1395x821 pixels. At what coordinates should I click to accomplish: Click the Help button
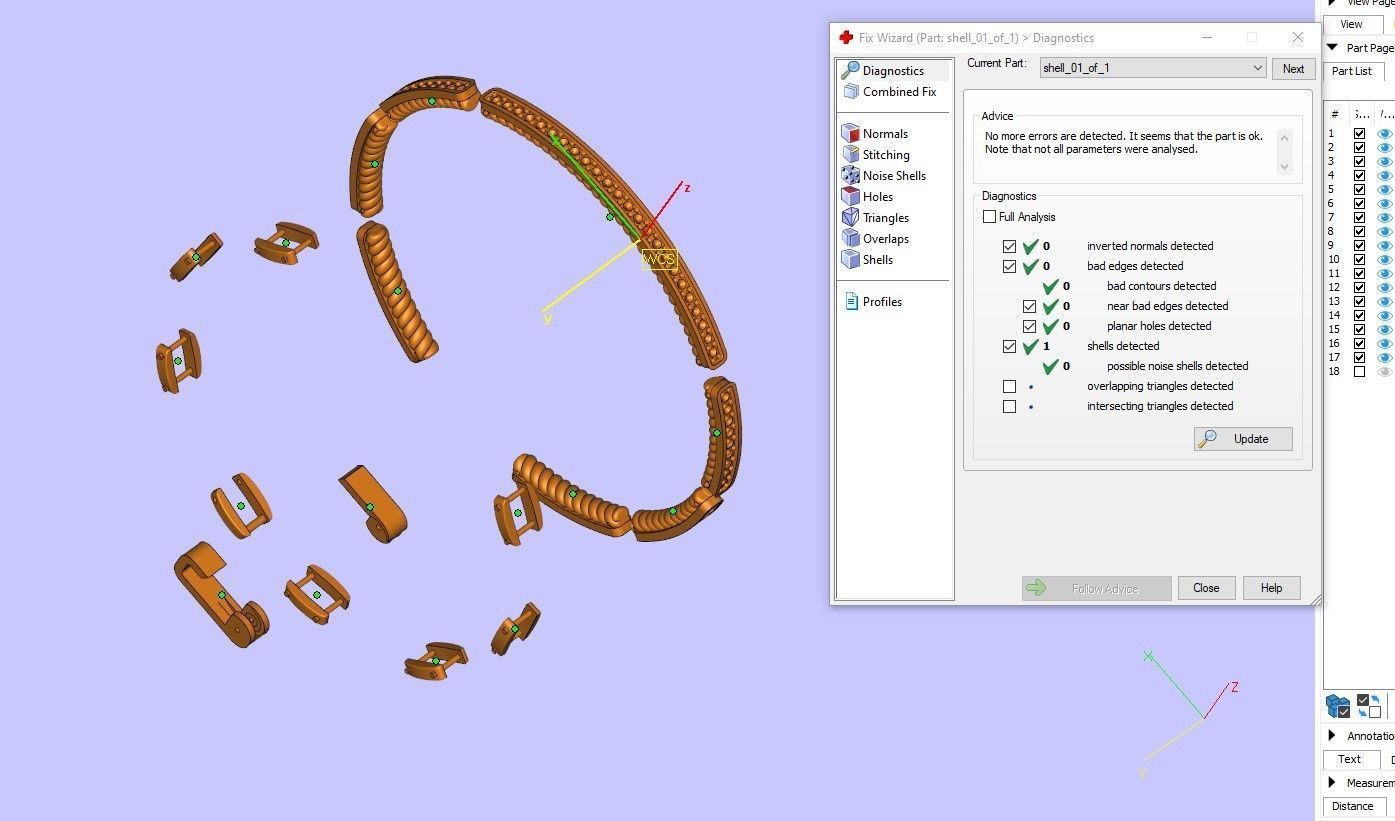(1271, 588)
